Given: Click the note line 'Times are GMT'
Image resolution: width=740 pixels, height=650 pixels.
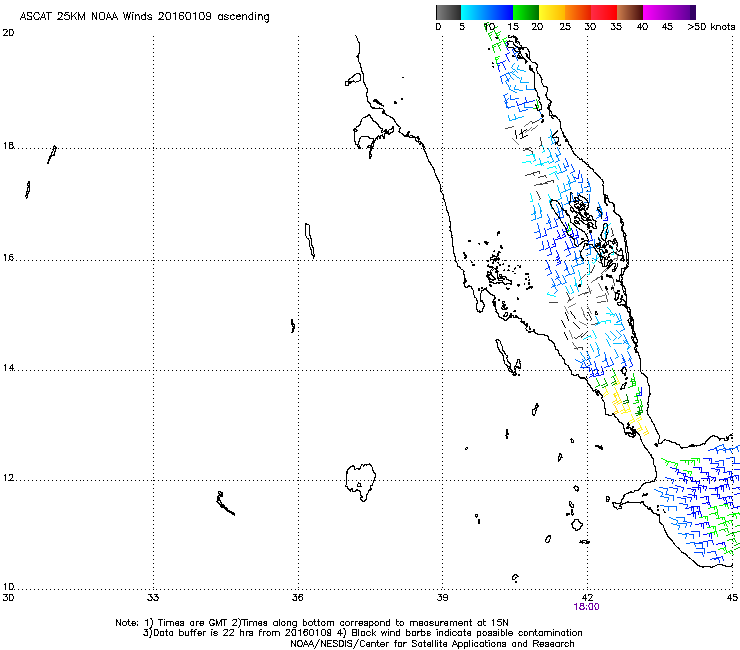Looking at the screenshot, I should (193, 623).
